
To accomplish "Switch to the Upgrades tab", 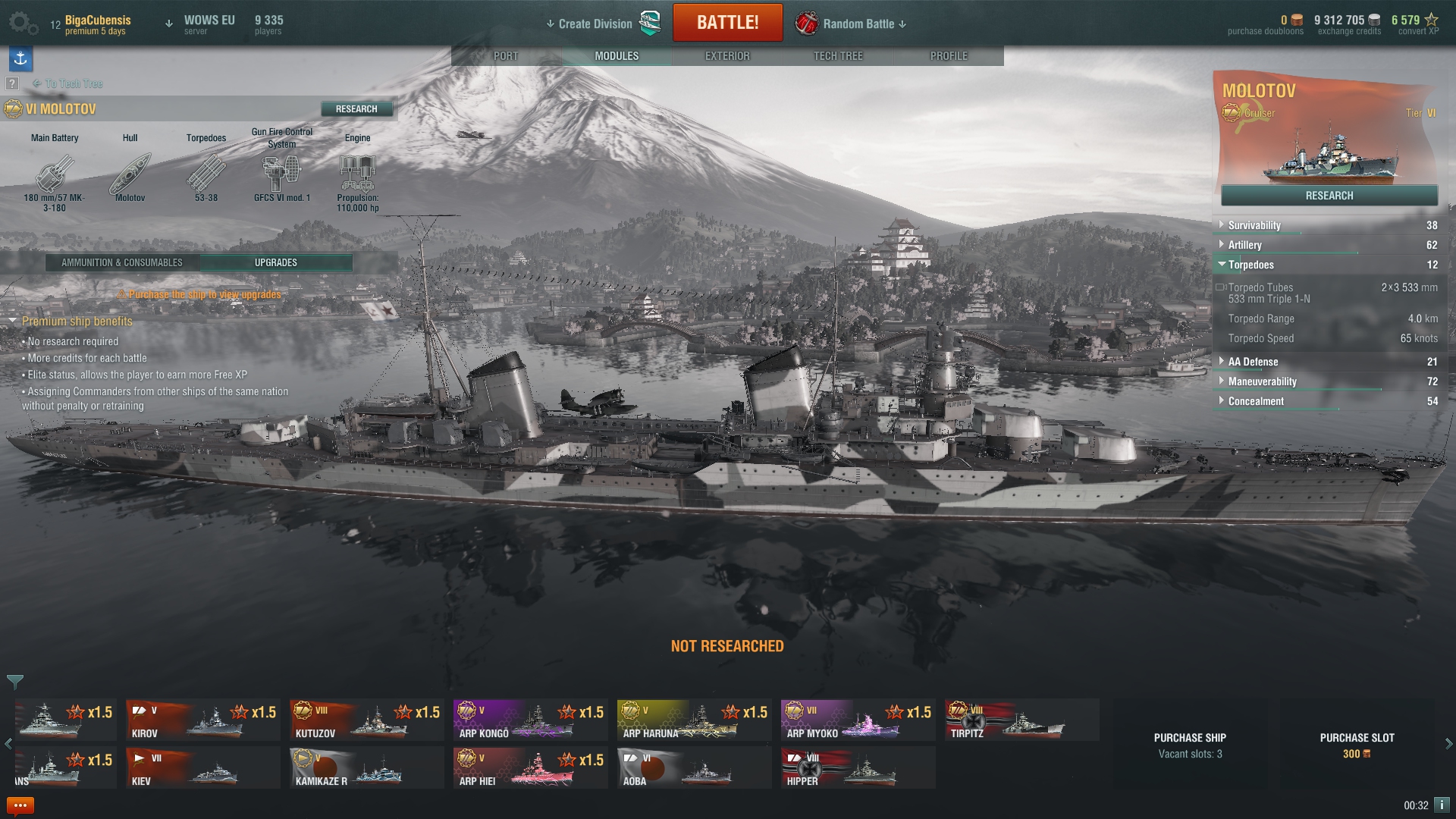I will click(x=276, y=262).
